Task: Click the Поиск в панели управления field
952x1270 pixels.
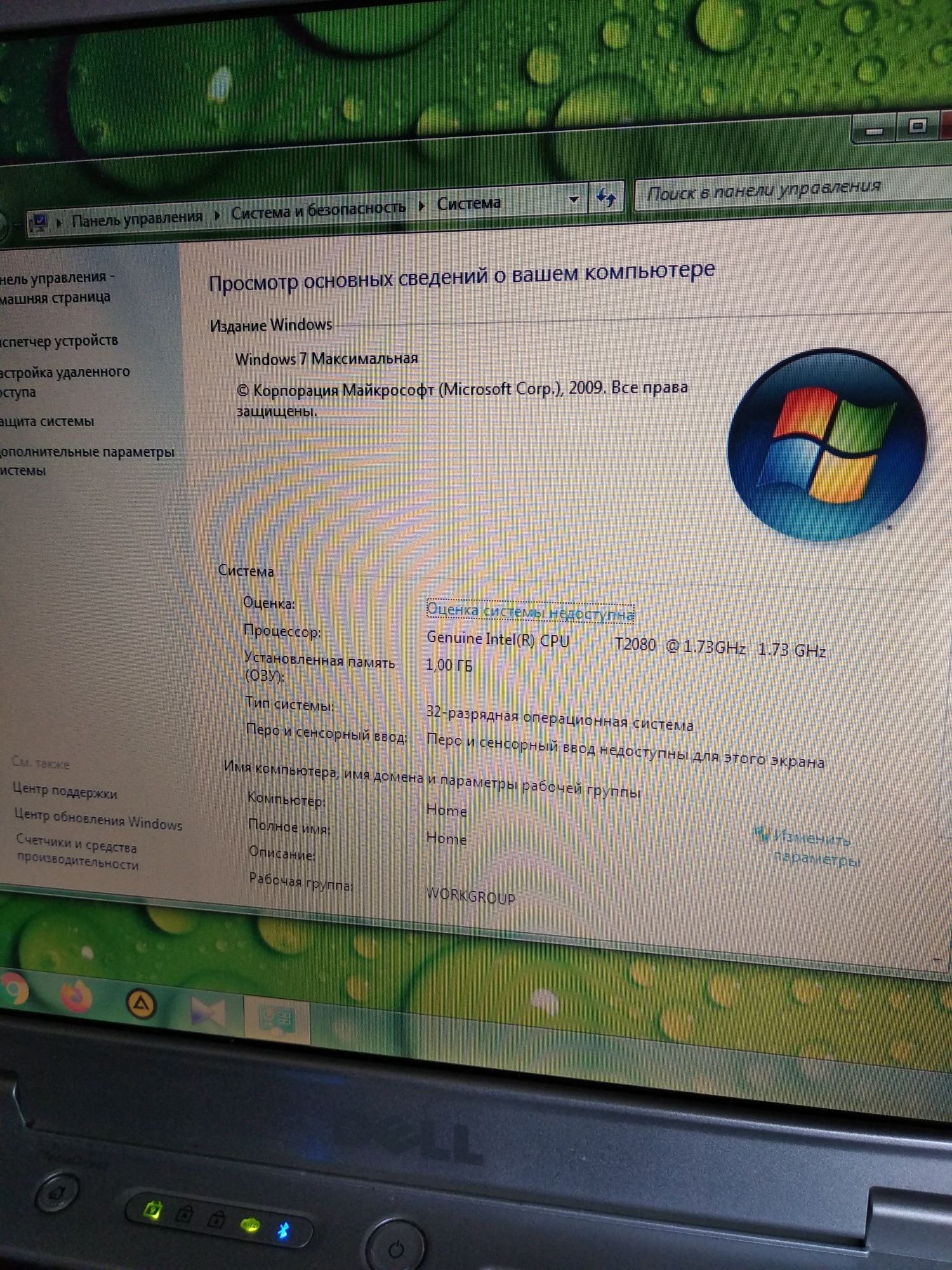Action: 793,189
